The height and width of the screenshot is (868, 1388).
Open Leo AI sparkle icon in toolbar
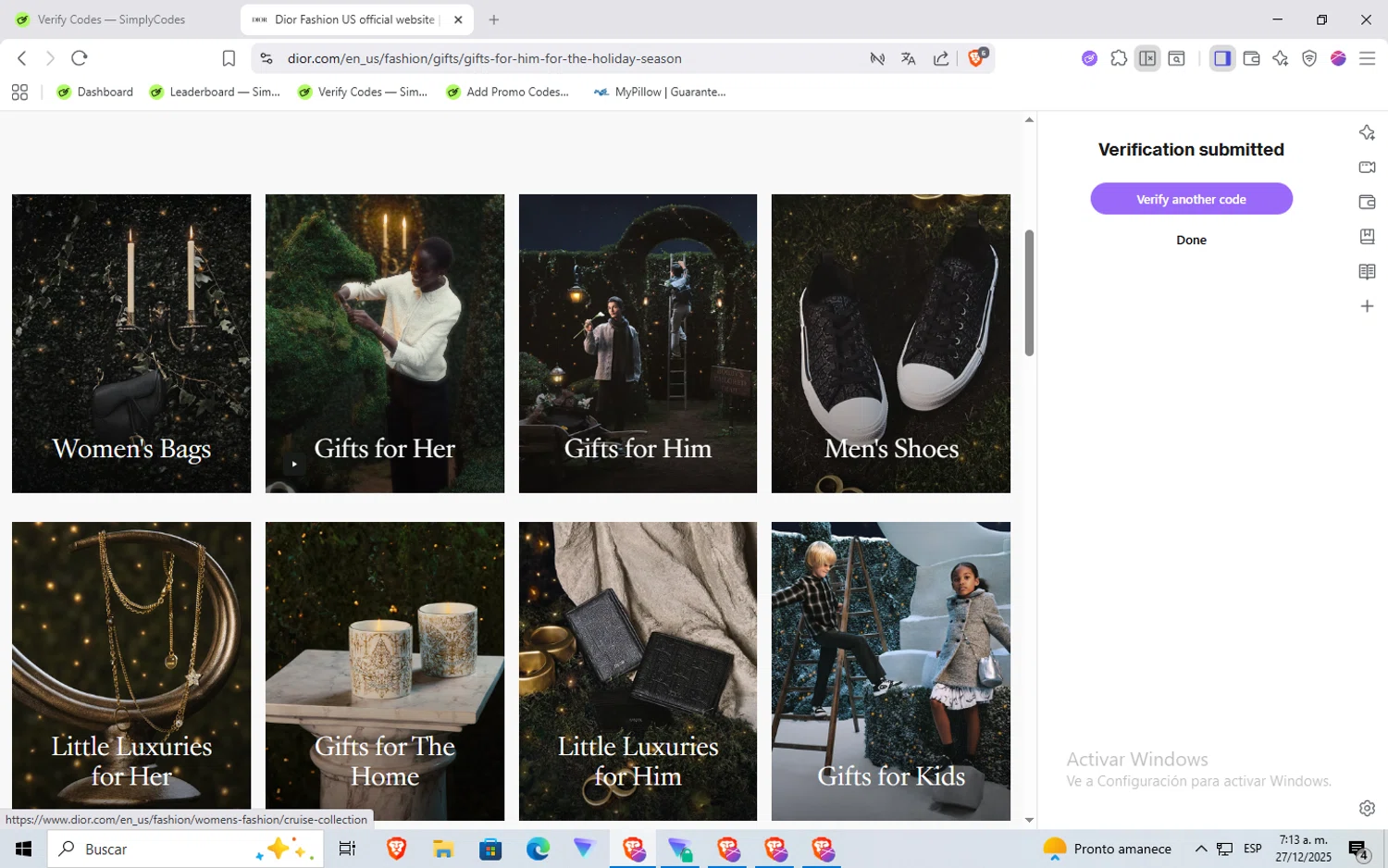(x=1281, y=58)
